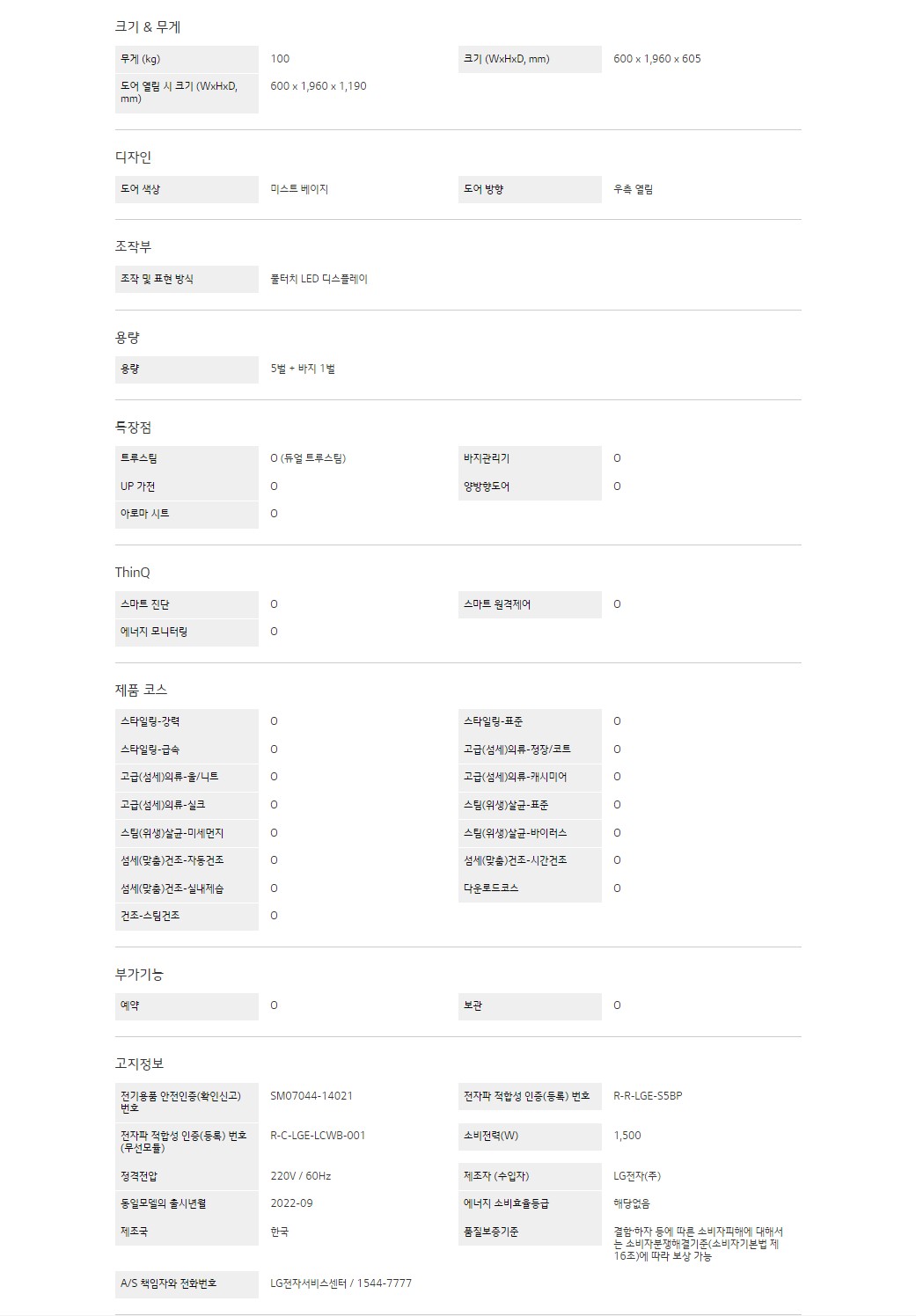Click the '크기 & 무게' section heading
The height and width of the screenshot is (1316, 916).
[148, 27]
